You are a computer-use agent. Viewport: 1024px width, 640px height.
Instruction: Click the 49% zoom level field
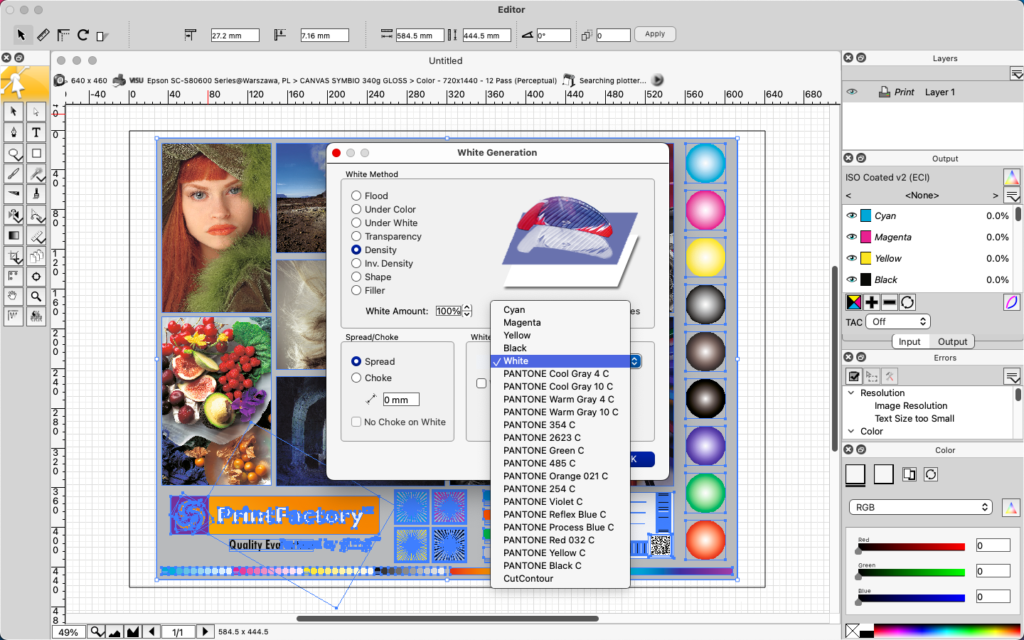69,632
